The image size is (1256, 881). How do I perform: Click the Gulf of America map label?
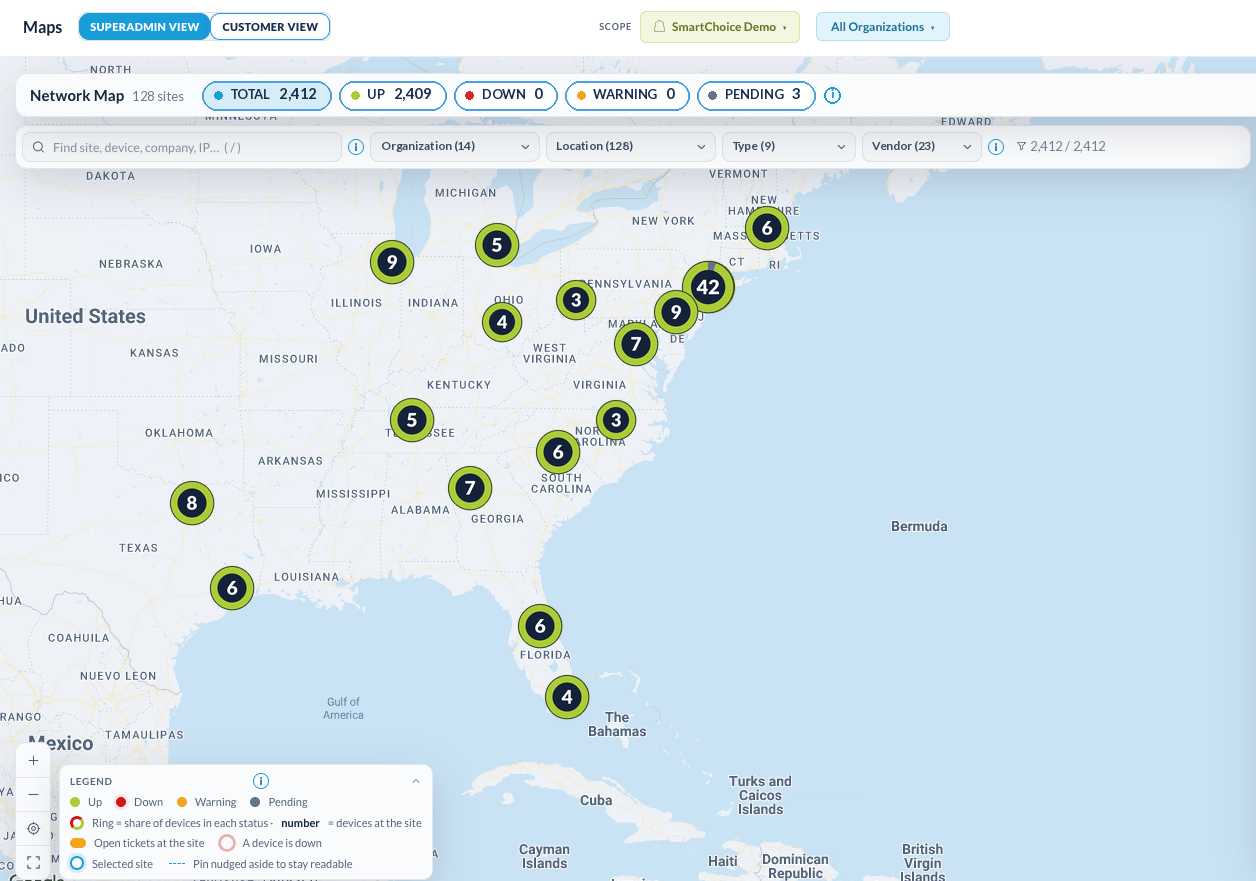pyautogui.click(x=343, y=708)
